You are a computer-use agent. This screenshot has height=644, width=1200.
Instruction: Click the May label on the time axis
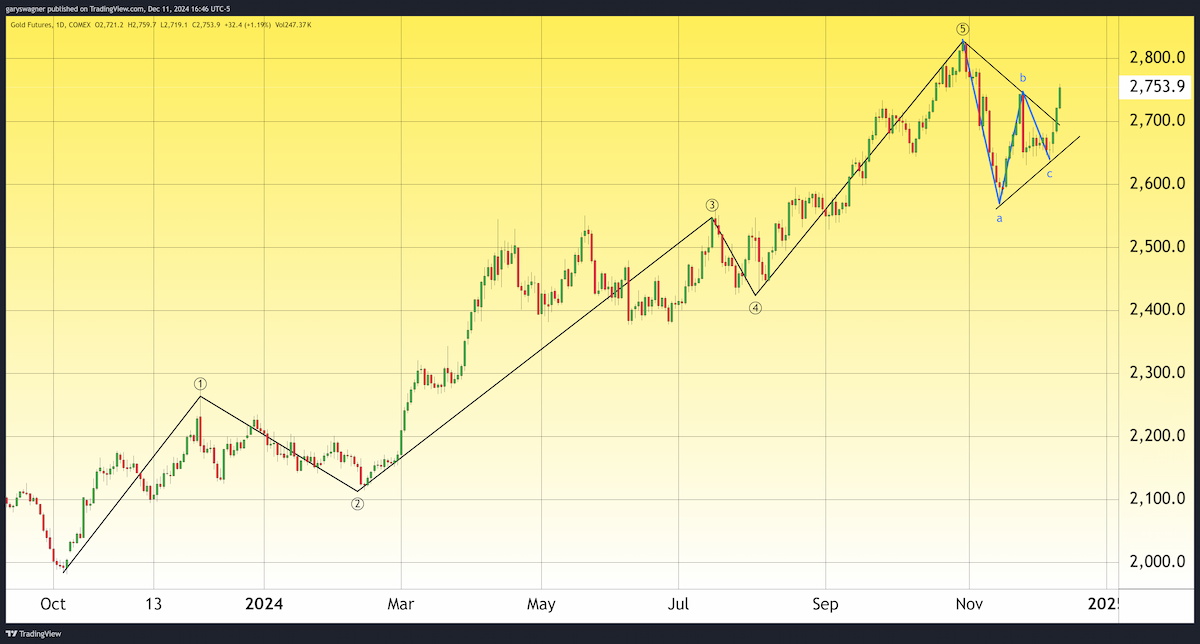(x=541, y=604)
